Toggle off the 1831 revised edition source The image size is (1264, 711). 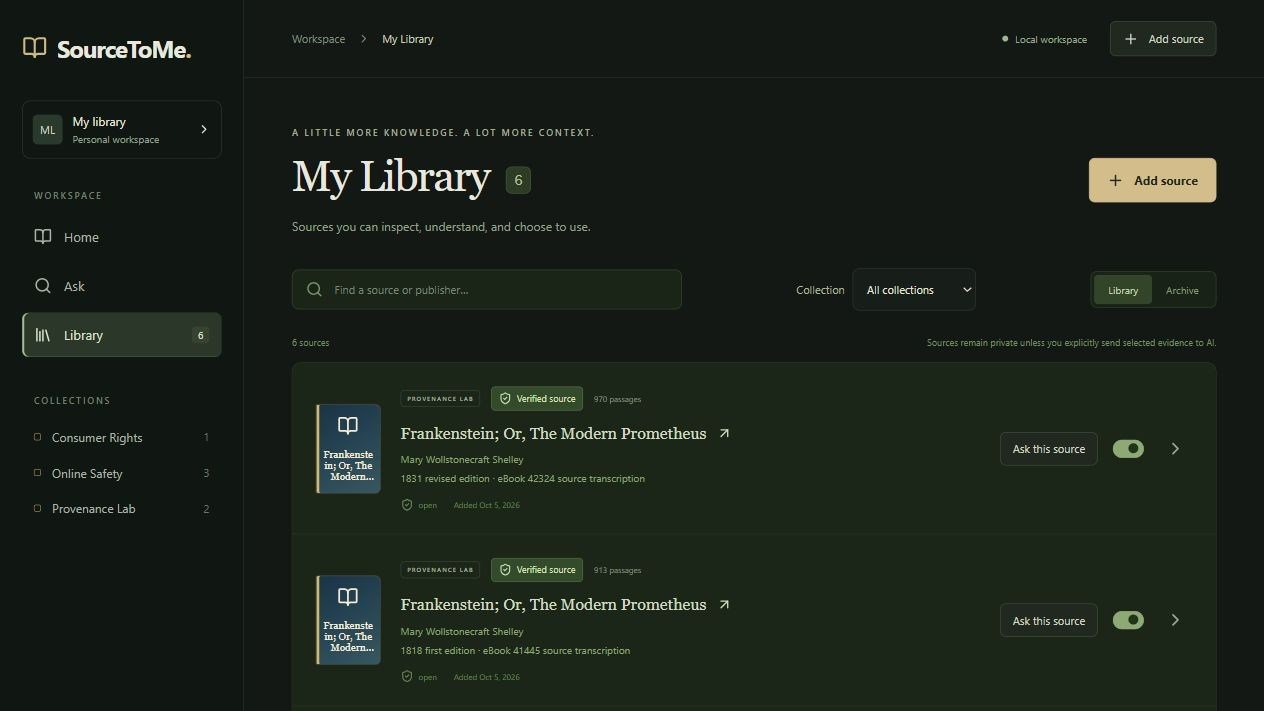pos(1128,449)
